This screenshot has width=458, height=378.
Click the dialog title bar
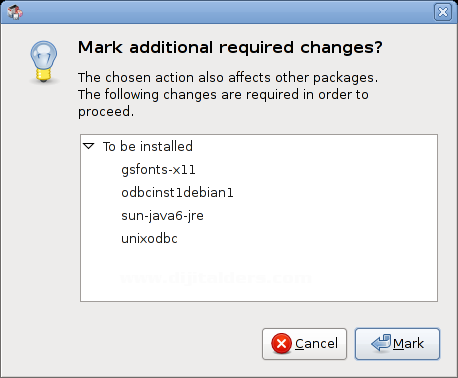228,12
